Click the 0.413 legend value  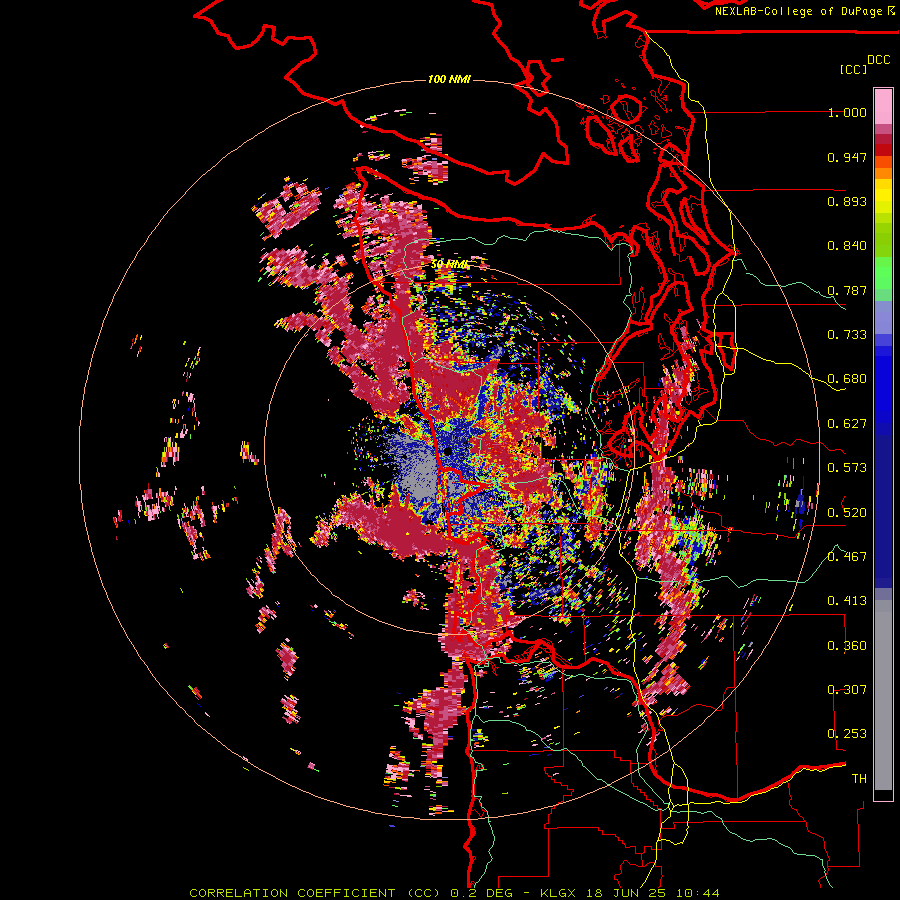(x=847, y=601)
